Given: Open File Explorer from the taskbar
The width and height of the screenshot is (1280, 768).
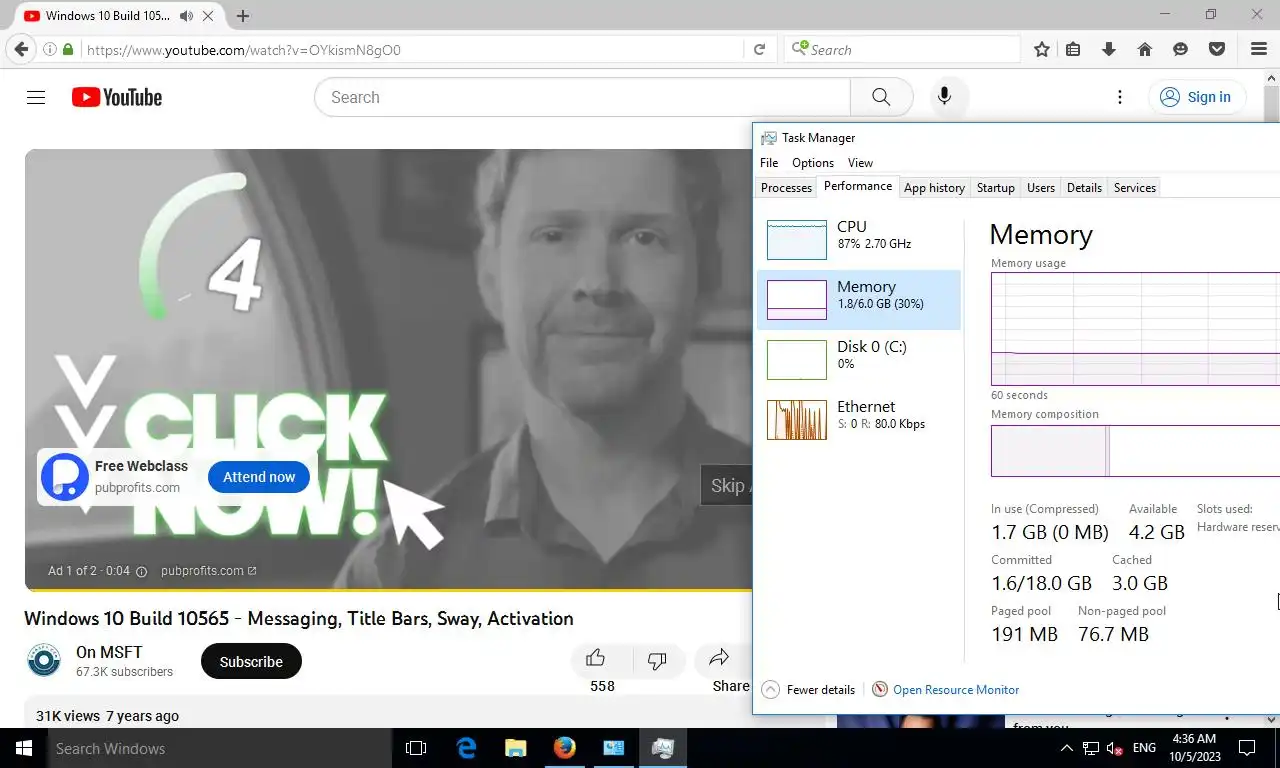Looking at the screenshot, I should click(x=515, y=748).
